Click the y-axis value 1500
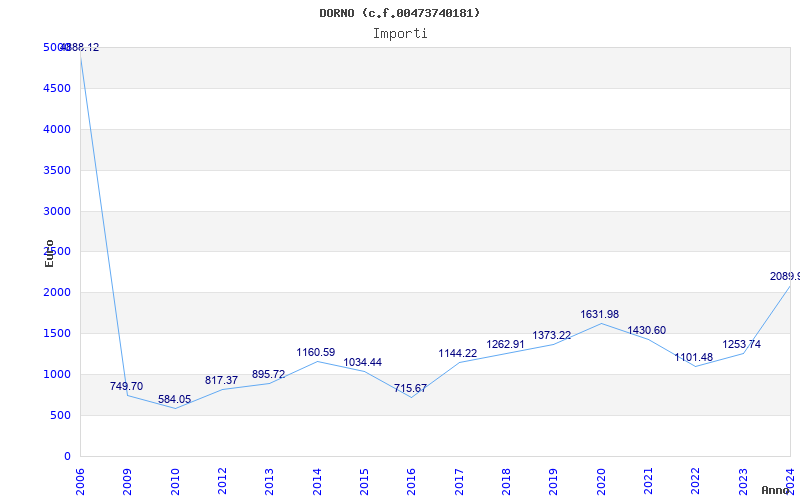The width and height of the screenshot is (800, 500). (x=57, y=333)
